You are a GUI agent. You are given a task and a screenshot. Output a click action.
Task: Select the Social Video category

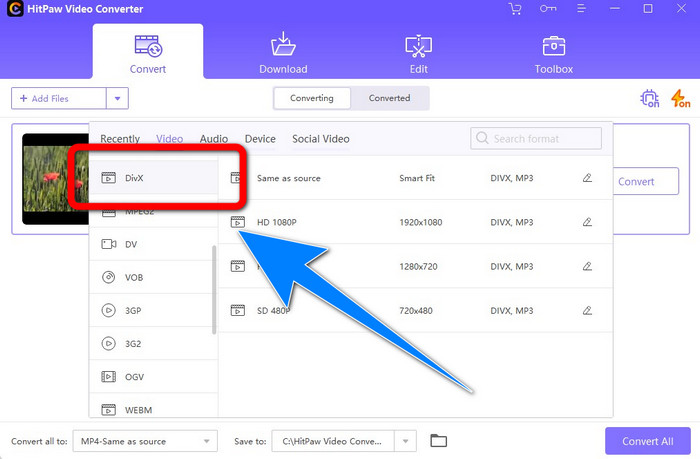[321, 139]
